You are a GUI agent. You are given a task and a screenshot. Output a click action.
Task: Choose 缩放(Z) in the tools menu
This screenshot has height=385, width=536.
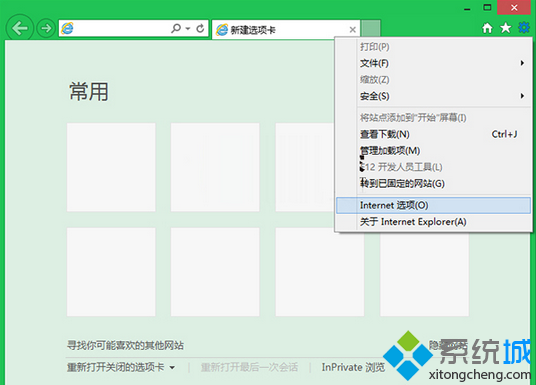click(x=433, y=79)
